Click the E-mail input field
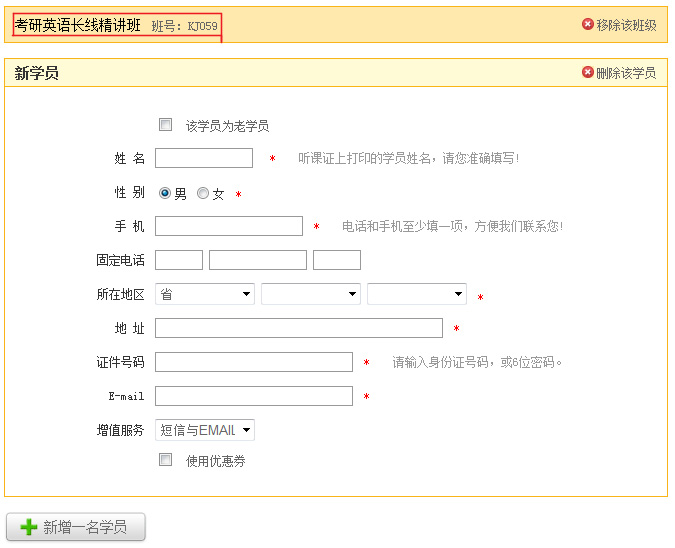Screen dimensions: 675x548 [254, 396]
